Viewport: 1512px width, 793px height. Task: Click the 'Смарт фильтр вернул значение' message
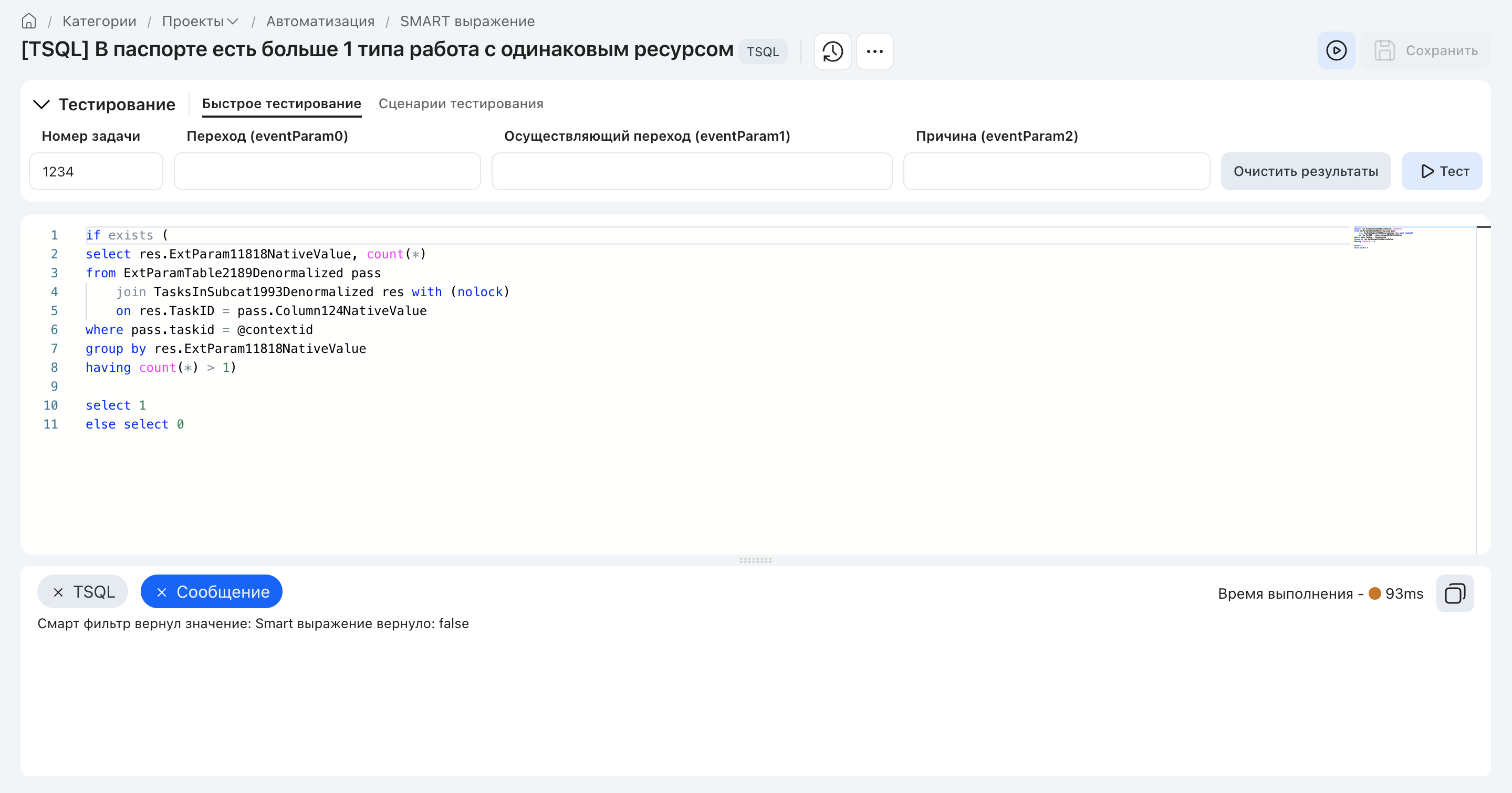point(253,623)
